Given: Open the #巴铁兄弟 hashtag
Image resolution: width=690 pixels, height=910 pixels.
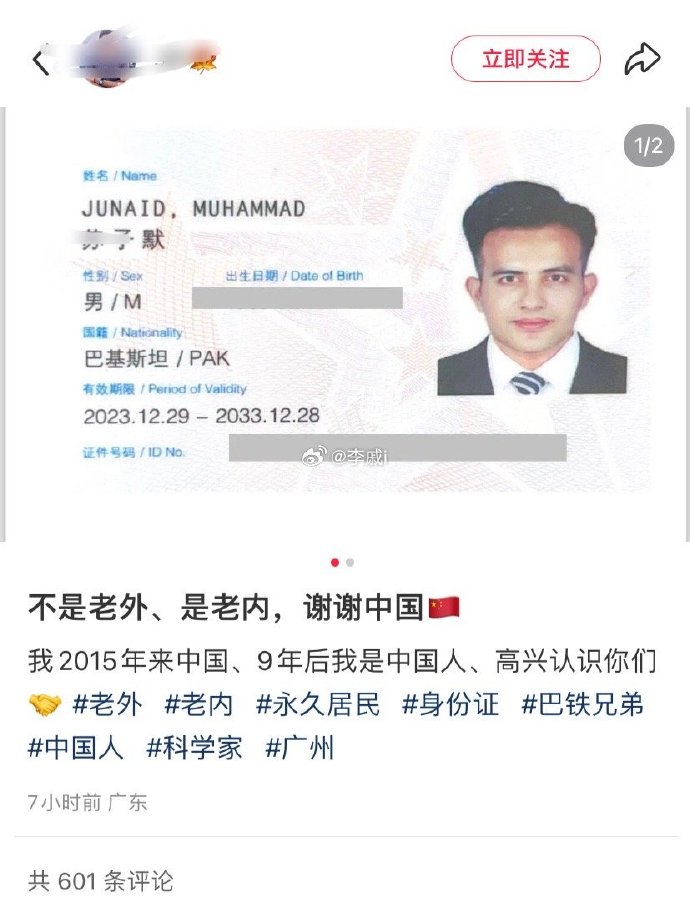Looking at the screenshot, I should tap(583, 705).
